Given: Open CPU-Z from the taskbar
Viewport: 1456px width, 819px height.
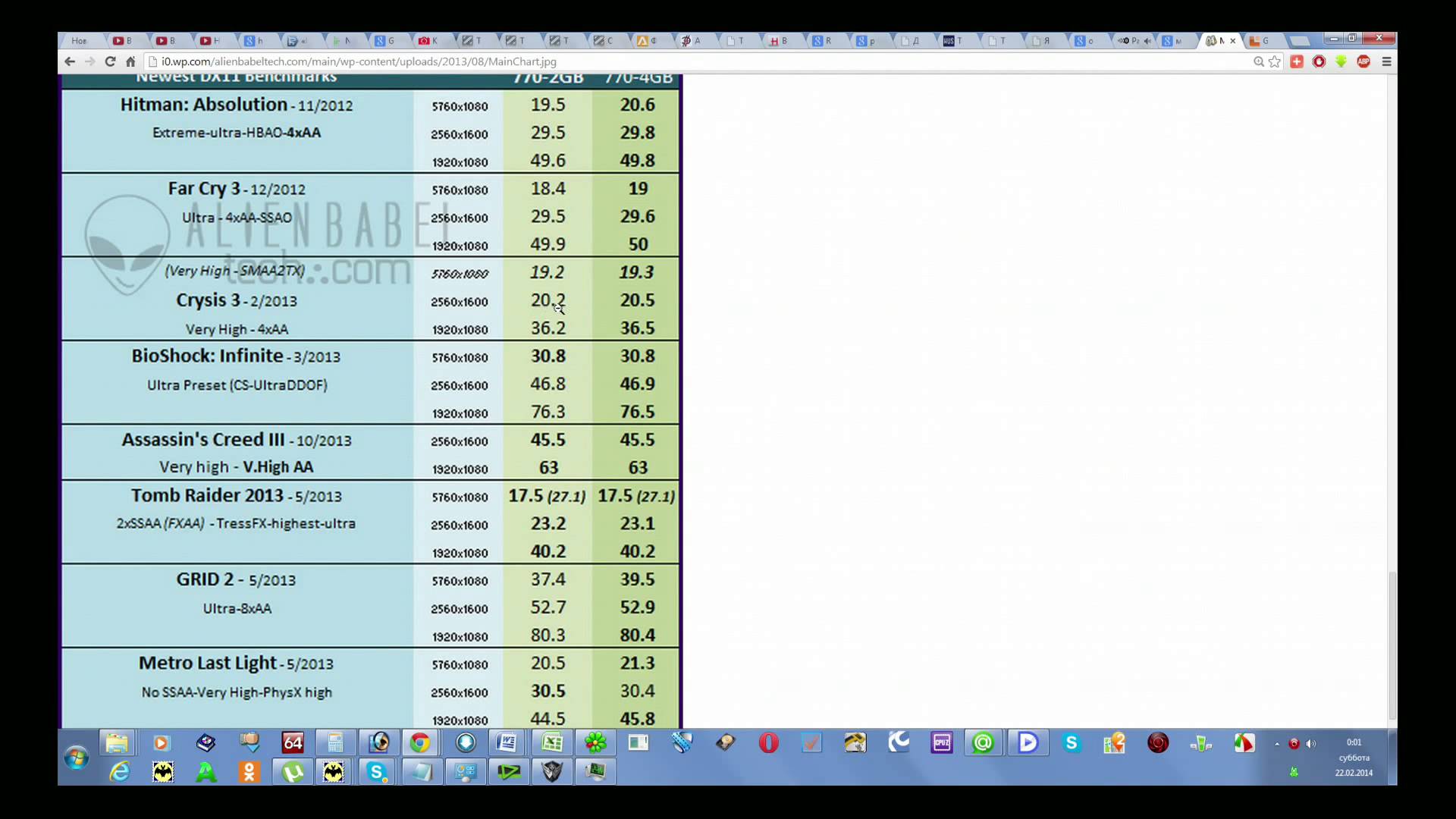Looking at the screenshot, I should click(941, 743).
